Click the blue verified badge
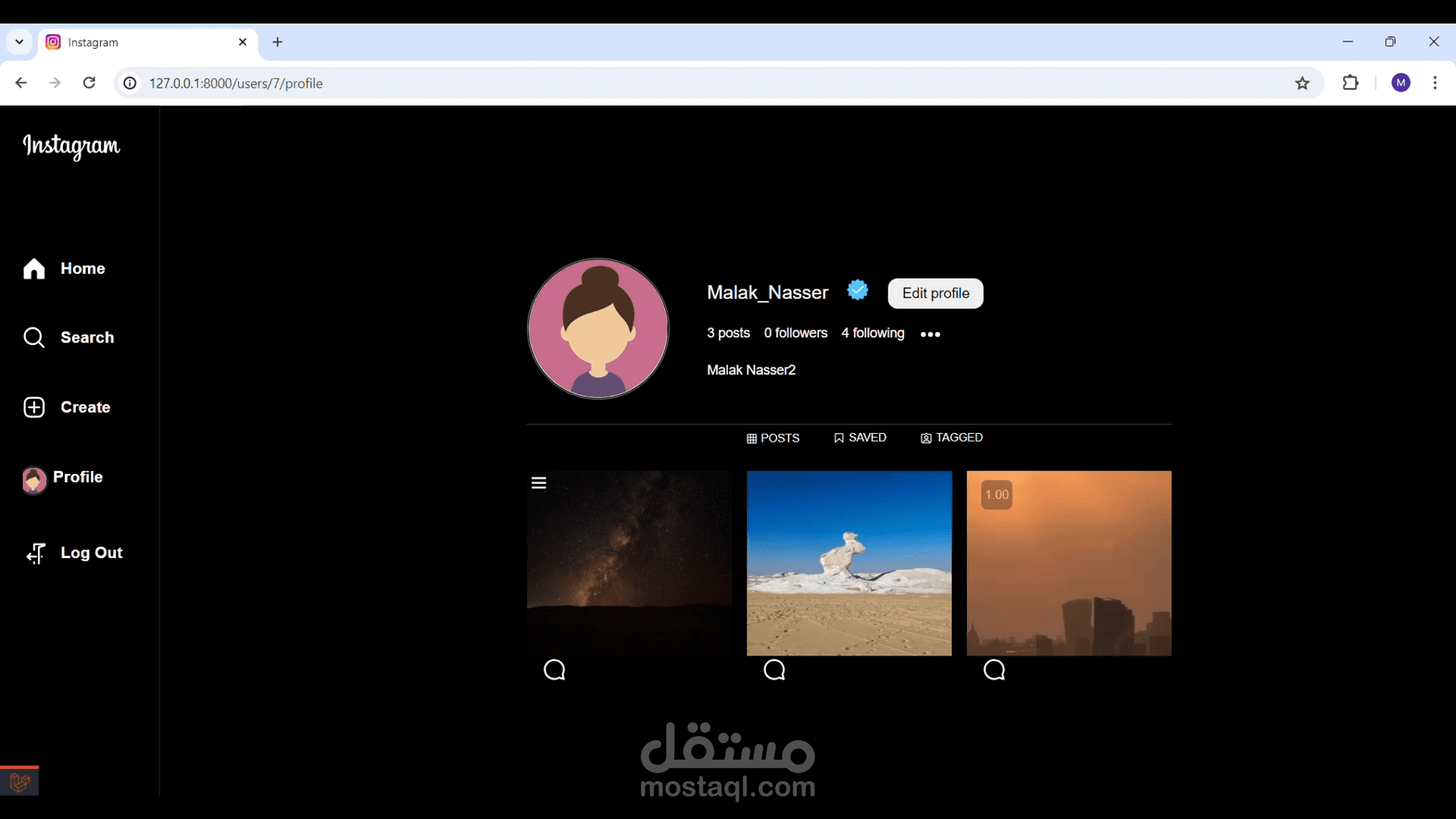The width and height of the screenshot is (1456, 819). 858,290
